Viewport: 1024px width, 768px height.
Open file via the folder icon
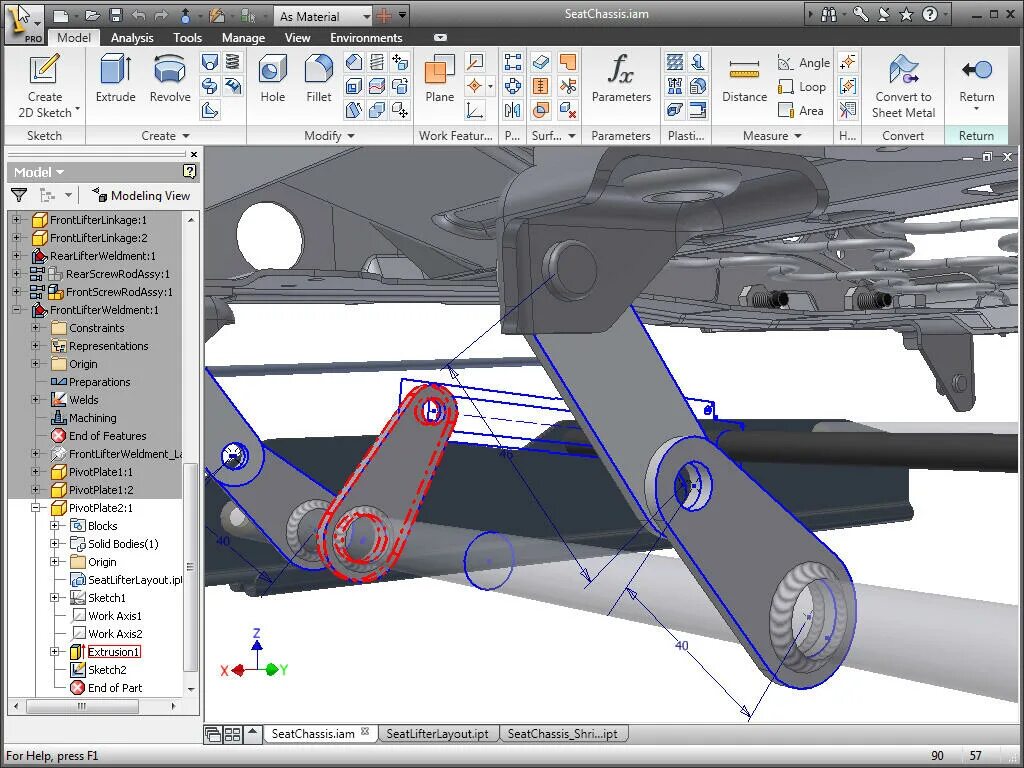[x=92, y=16]
